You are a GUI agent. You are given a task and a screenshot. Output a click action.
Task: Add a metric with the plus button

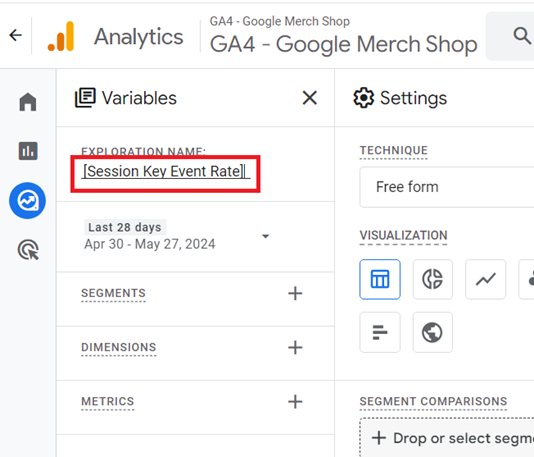coord(295,401)
